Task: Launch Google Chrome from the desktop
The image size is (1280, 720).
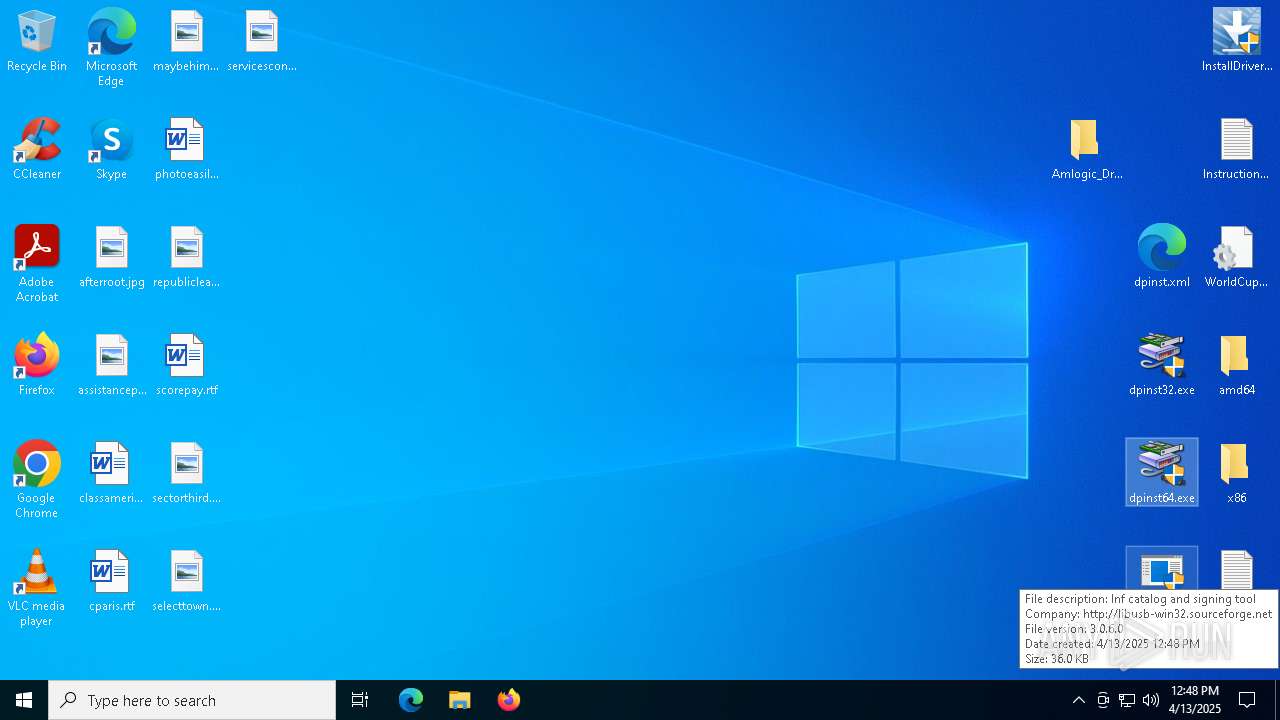Action: tap(37, 480)
